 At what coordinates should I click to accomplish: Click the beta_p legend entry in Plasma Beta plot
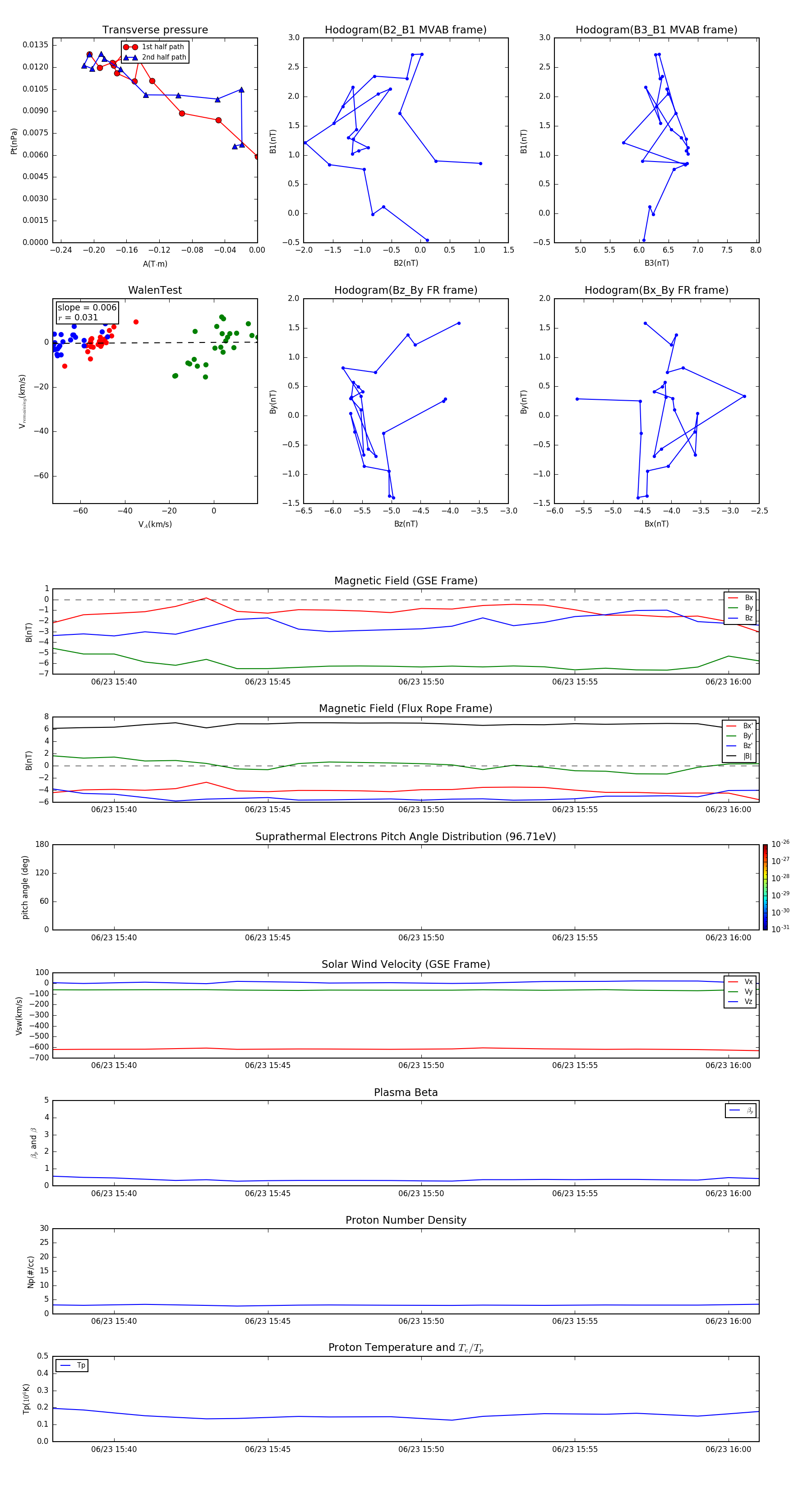pyautogui.click(x=741, y=1110)
